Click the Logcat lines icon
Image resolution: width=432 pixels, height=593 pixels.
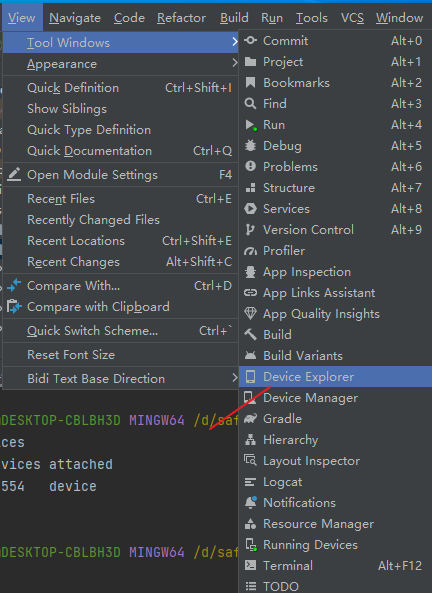coord(250,482)
